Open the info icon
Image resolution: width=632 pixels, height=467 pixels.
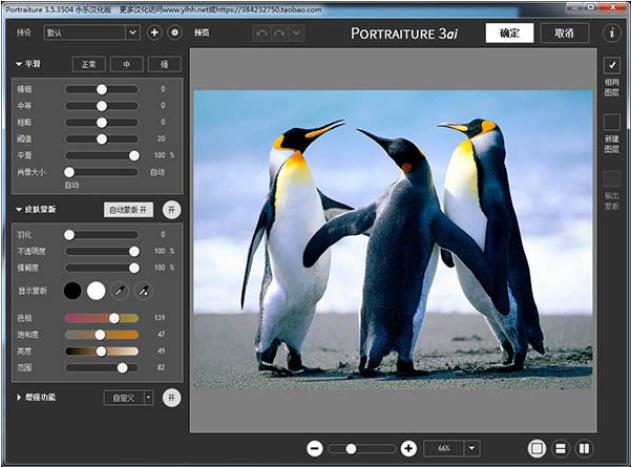(612, 33)
